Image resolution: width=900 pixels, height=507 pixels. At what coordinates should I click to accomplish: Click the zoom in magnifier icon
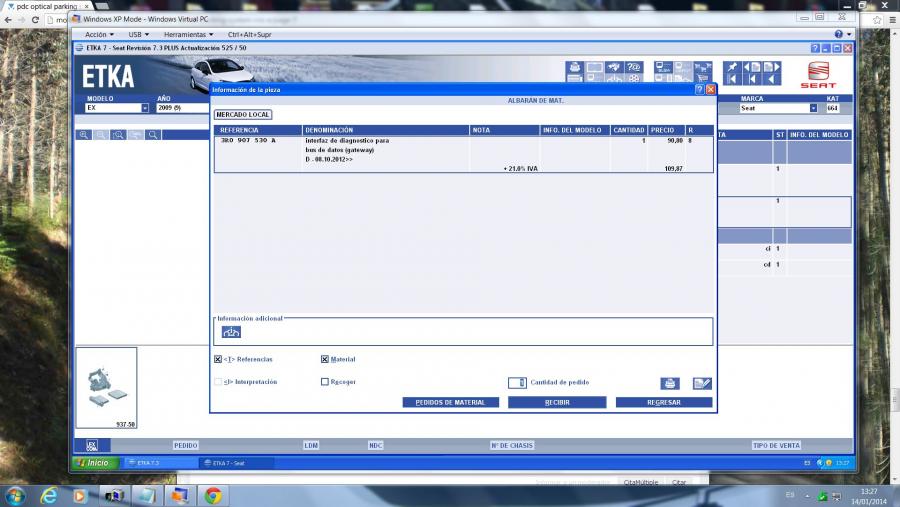point(85,135)
